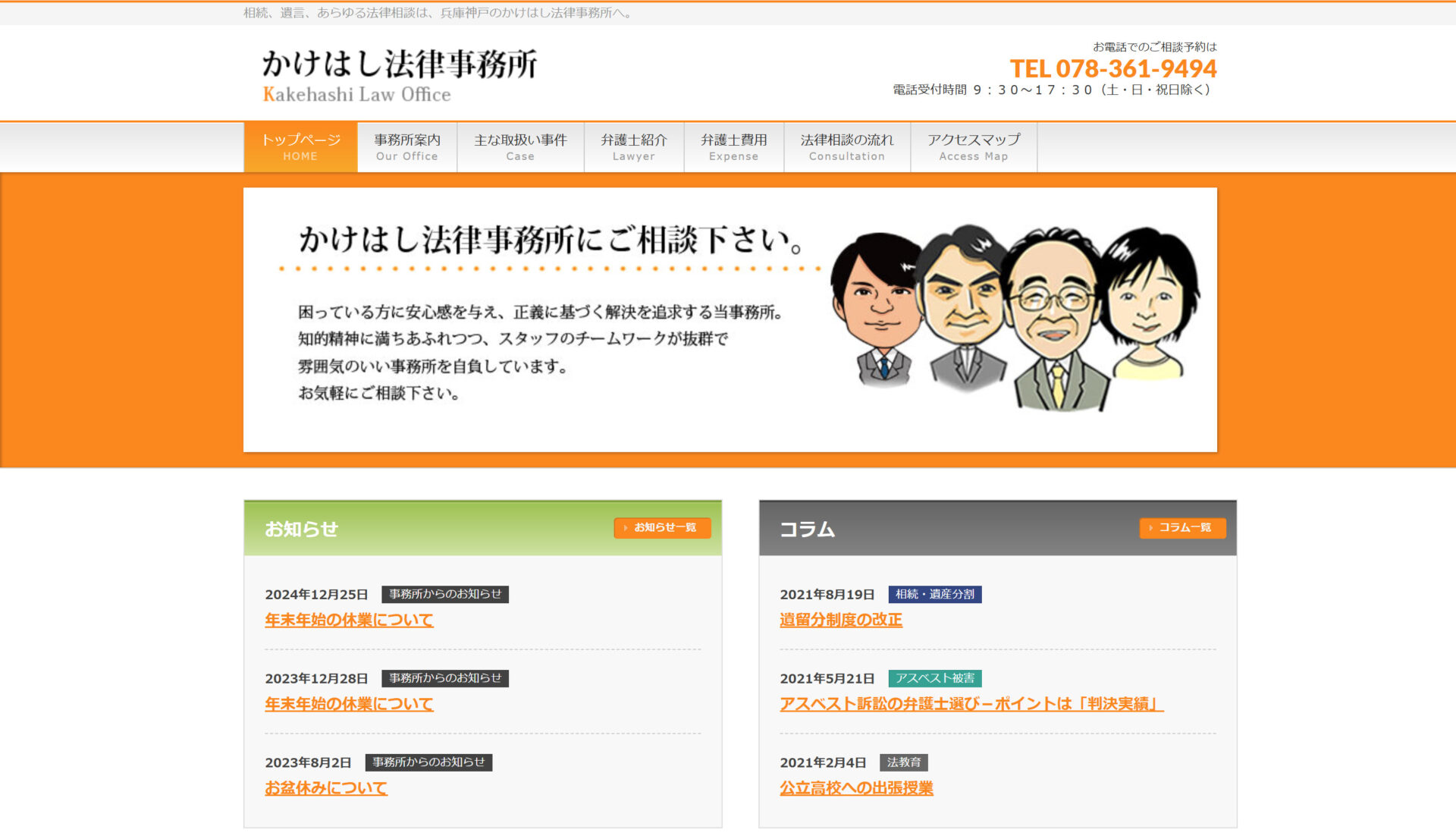Click the Kakehashi Law Office logo

[400, 75]
